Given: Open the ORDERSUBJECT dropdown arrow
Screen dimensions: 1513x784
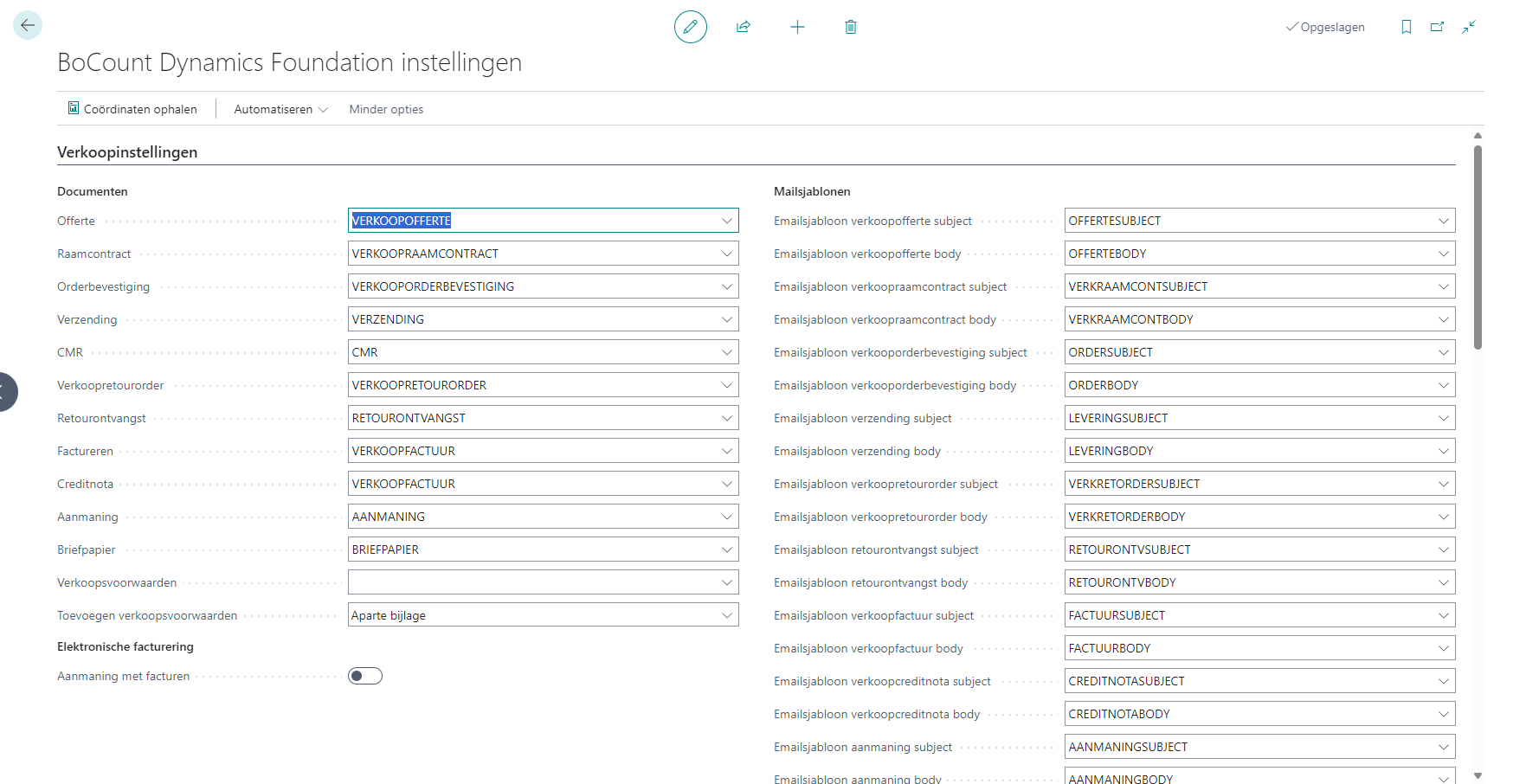Looking at the screenshot, I should point(1444,352).
